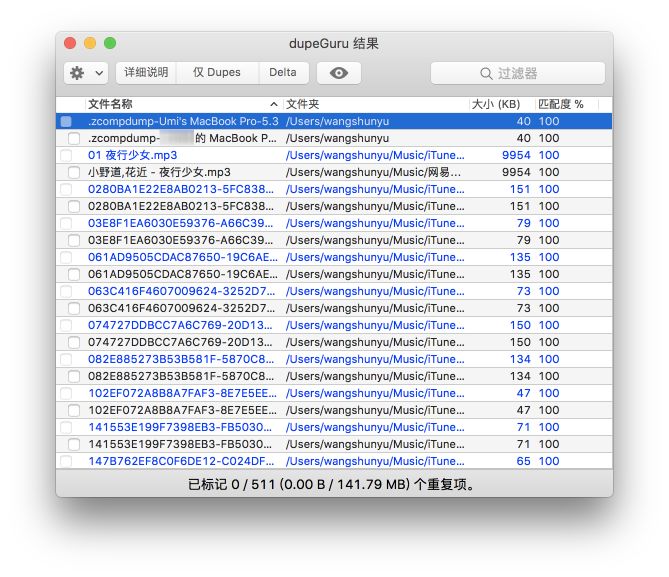The image size is (669, 577).
Task: Check the black 061AD9505CDAC87650 duplicate checkbox
Action: [74, 274]
